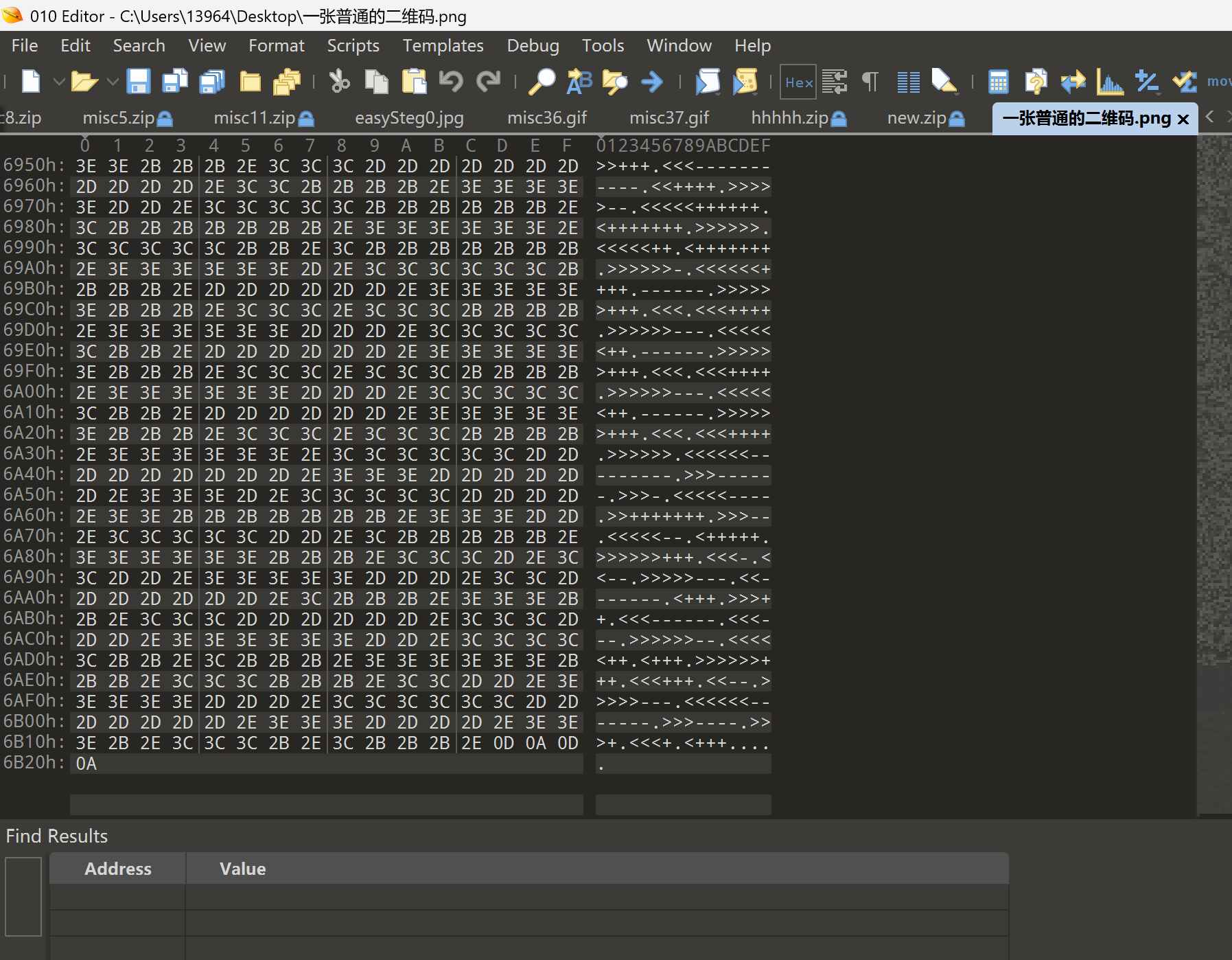Screen dimensions: 1232x960
Task: Toggle the Hex edit-as mode button
Action: pos(798,82)
